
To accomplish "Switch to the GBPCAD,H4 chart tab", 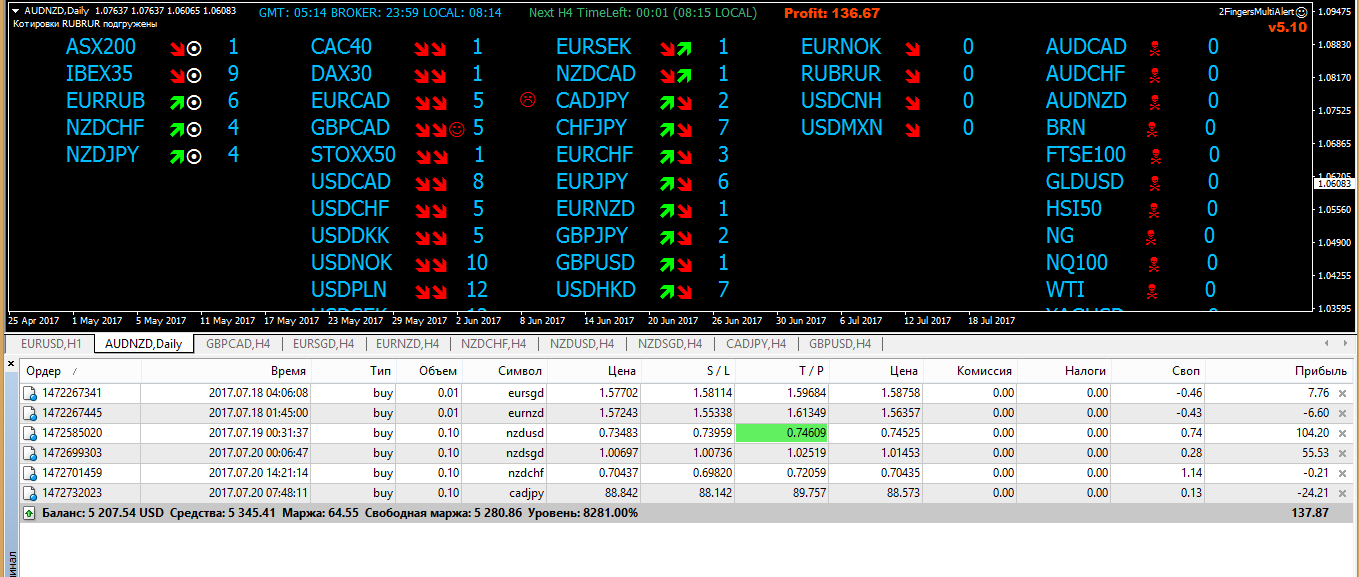I will coord(238,344).
